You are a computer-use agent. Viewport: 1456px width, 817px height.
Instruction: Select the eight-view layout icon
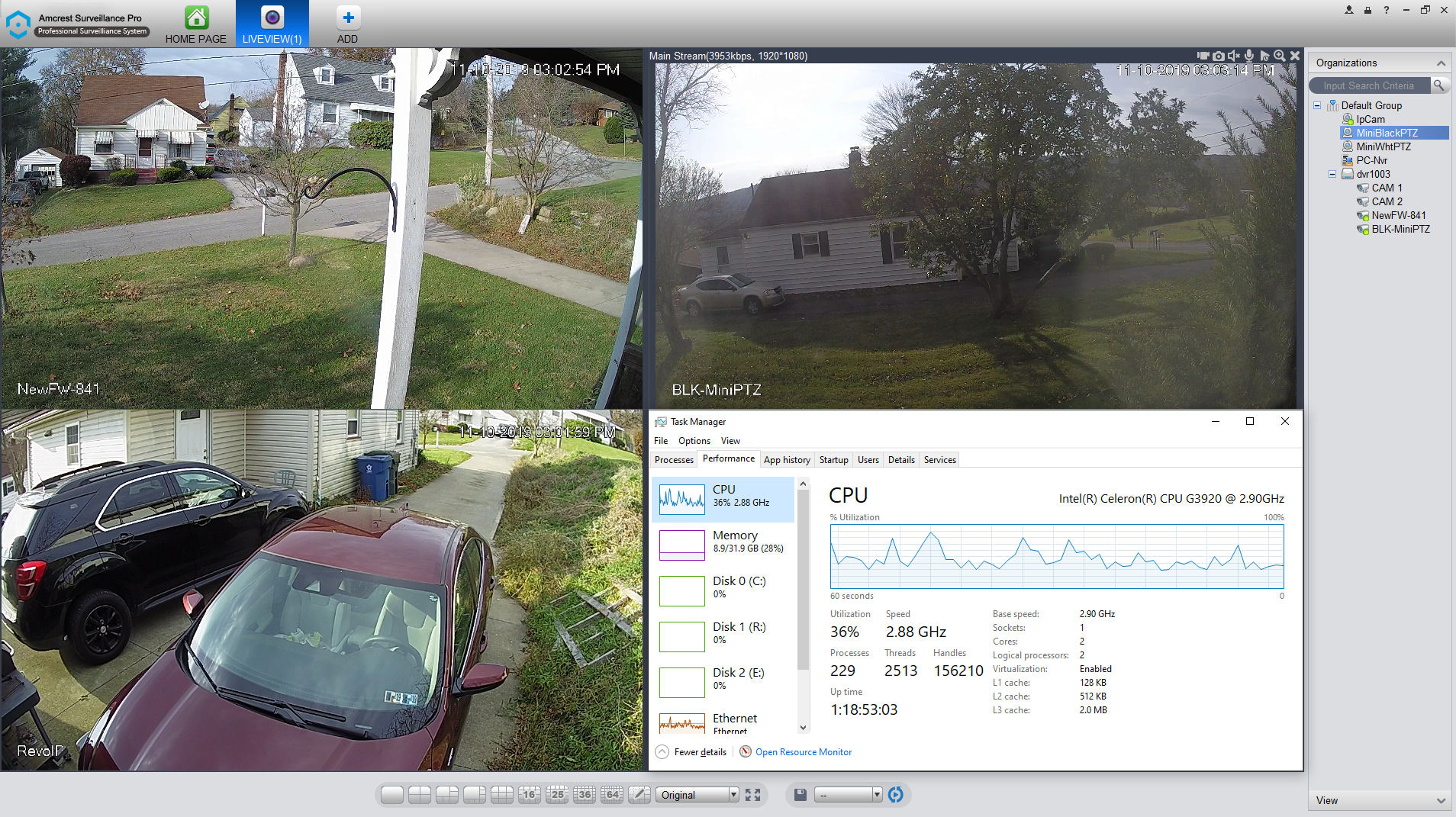click(475, 795)
